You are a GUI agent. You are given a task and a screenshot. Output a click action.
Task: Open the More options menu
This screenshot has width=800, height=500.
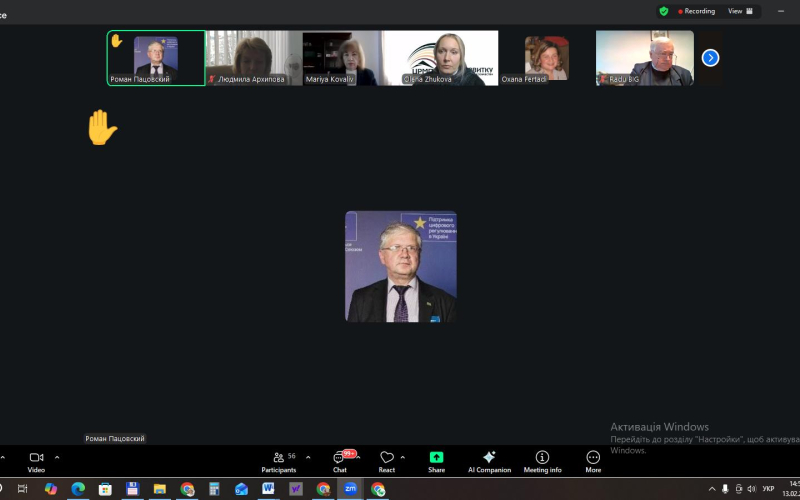point(593,461)
